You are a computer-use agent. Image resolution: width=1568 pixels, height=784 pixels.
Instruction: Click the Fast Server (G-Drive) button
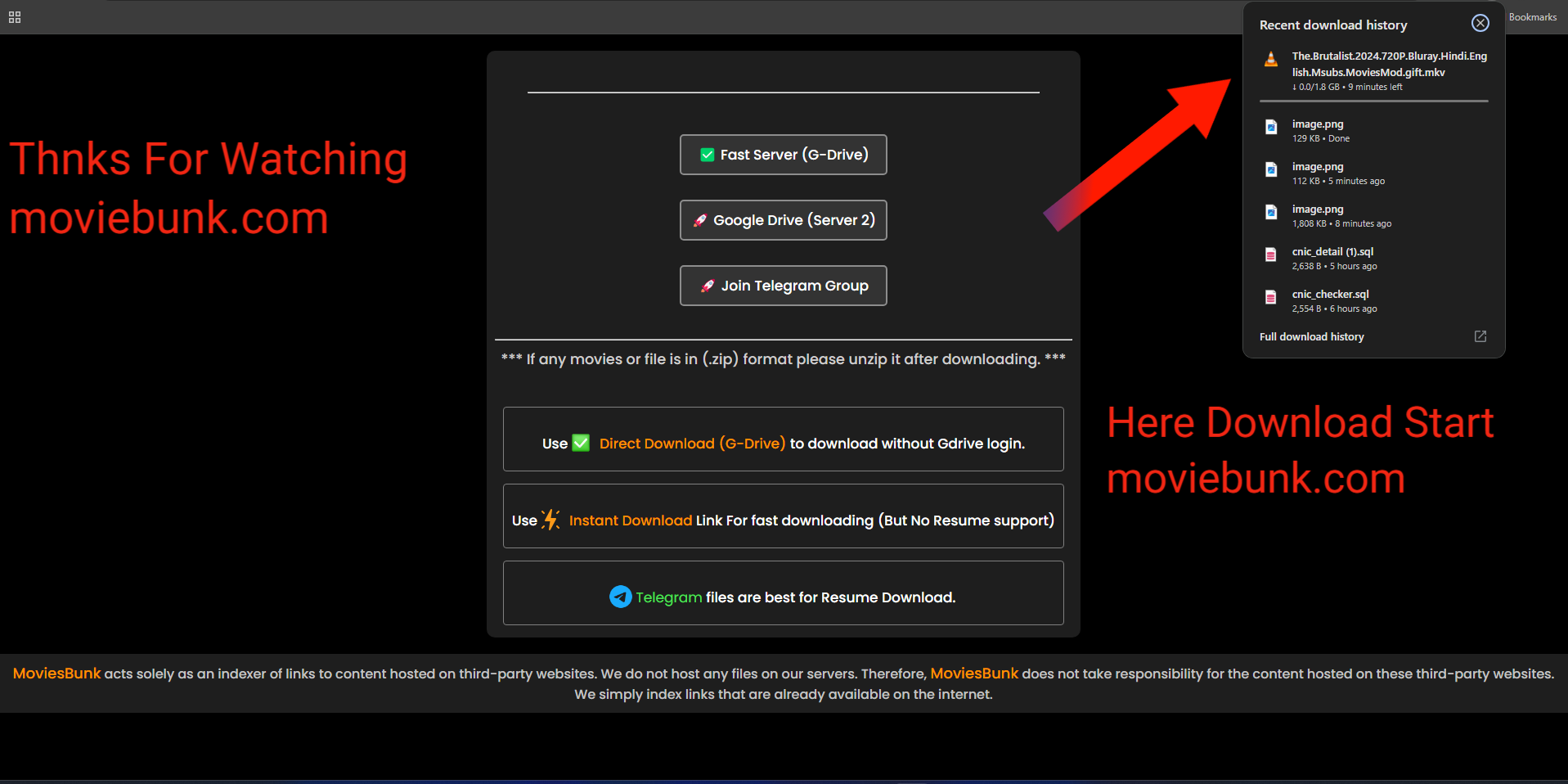click(x=783, y=155)
